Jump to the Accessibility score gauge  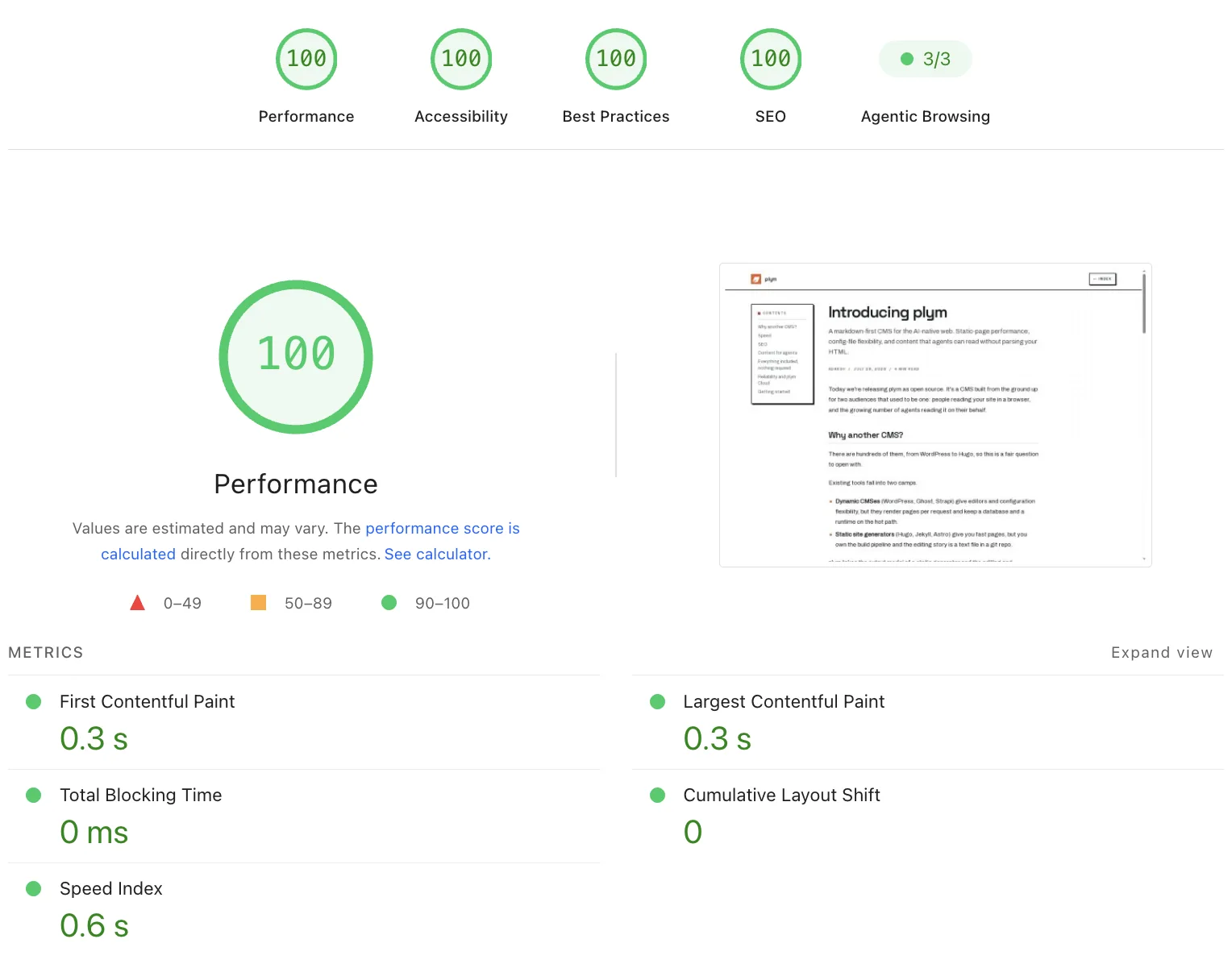[x=461, y=59]
